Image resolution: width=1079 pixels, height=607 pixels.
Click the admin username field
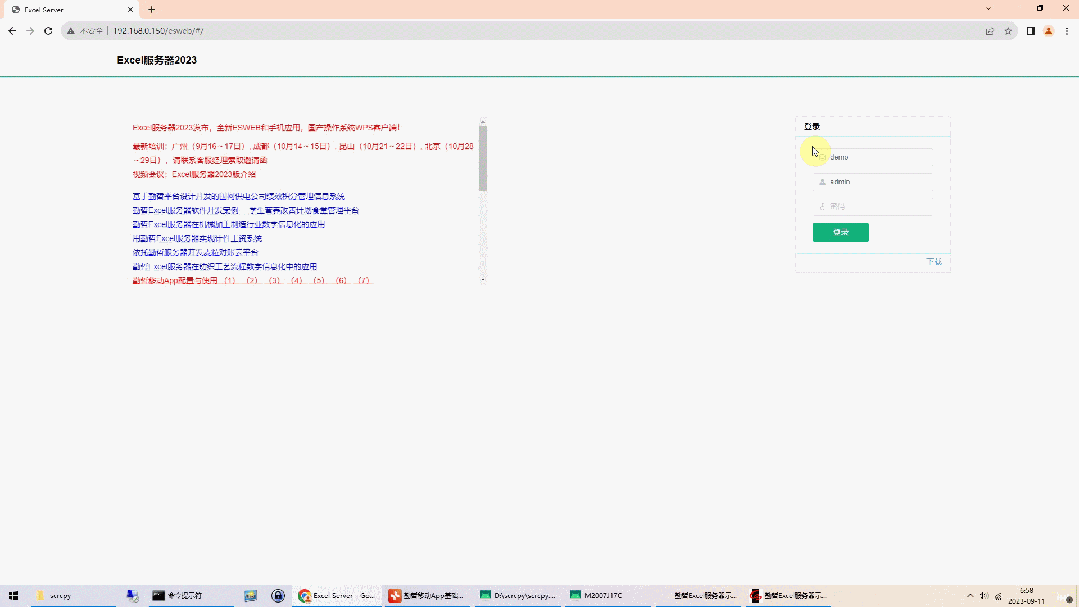coord(873,182)
